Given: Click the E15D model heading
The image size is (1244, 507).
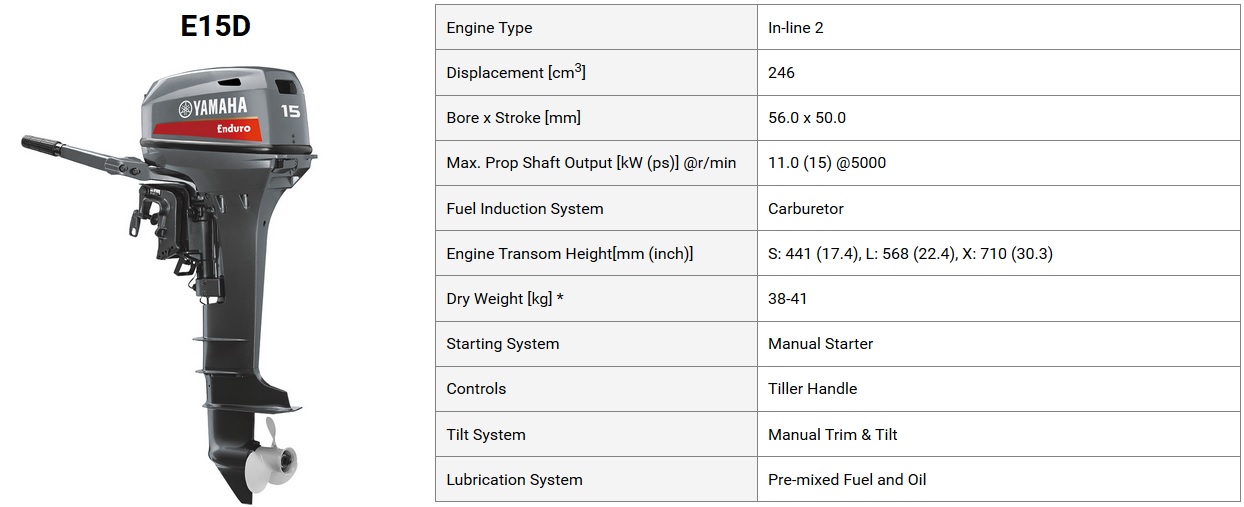Looking at the screenshot, I should coord(215,26).
